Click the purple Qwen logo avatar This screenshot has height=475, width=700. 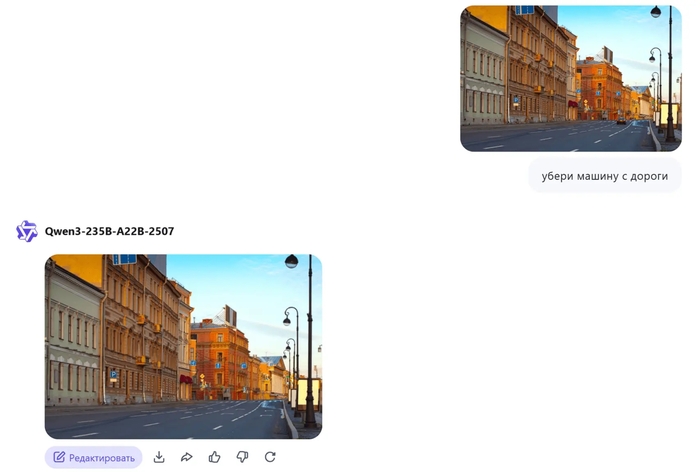pos(26,231)
